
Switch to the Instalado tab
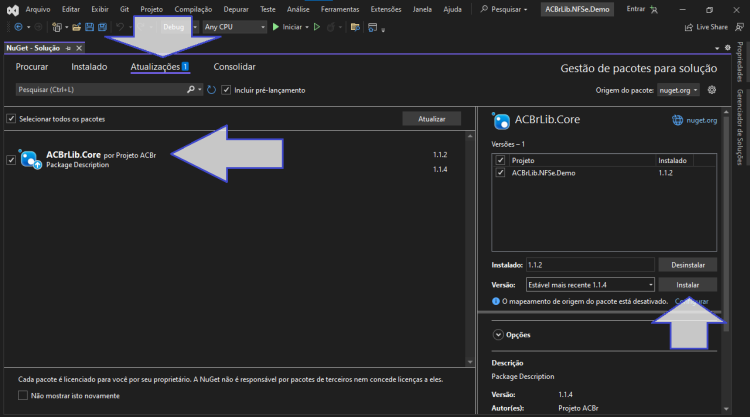point(89,67)
